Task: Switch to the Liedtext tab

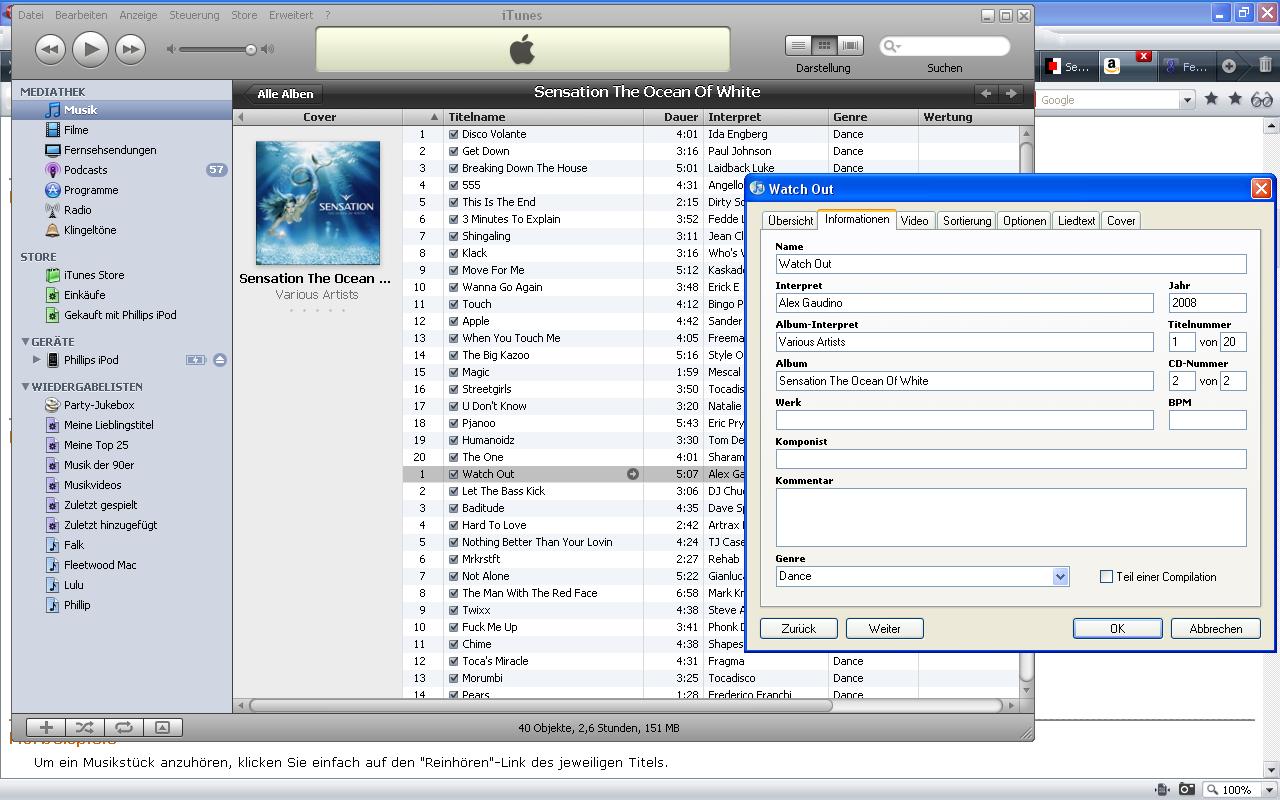Action: 1077,221
